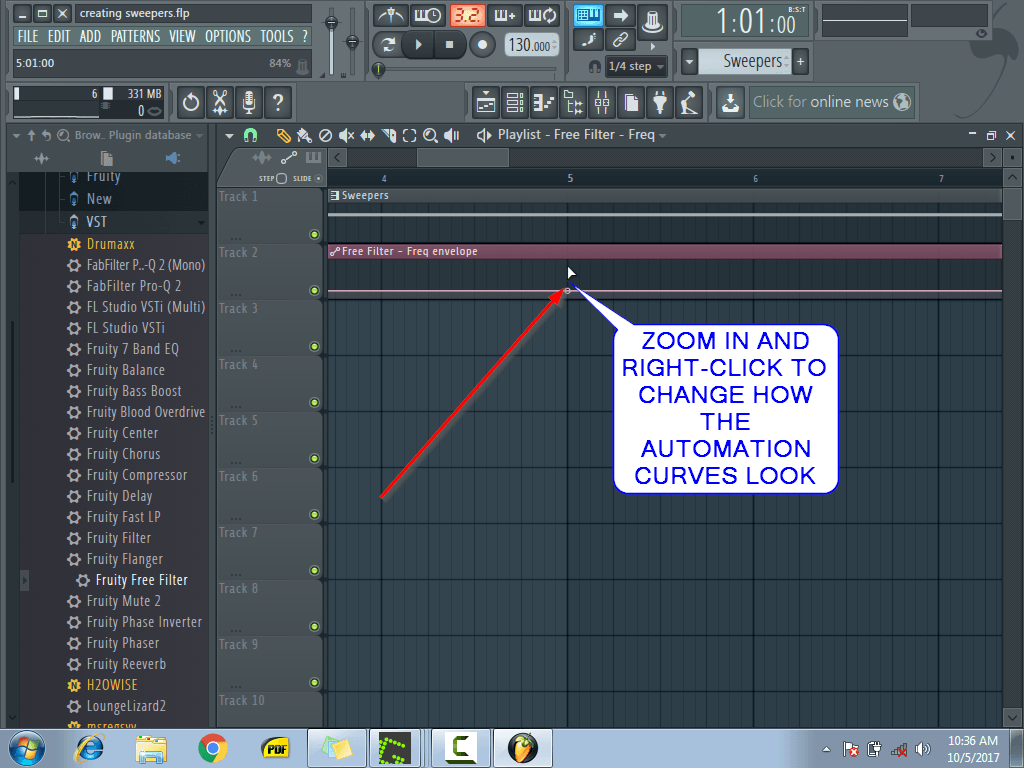Open the project file picker sheet icon
Screen dimensions: 1024x768
point(631,103)
